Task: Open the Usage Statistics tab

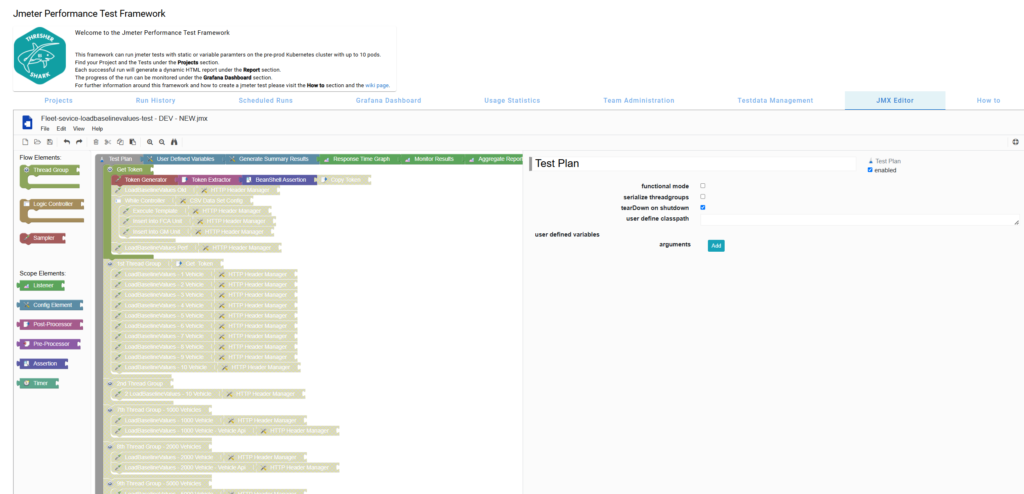Action: [512, 101]
